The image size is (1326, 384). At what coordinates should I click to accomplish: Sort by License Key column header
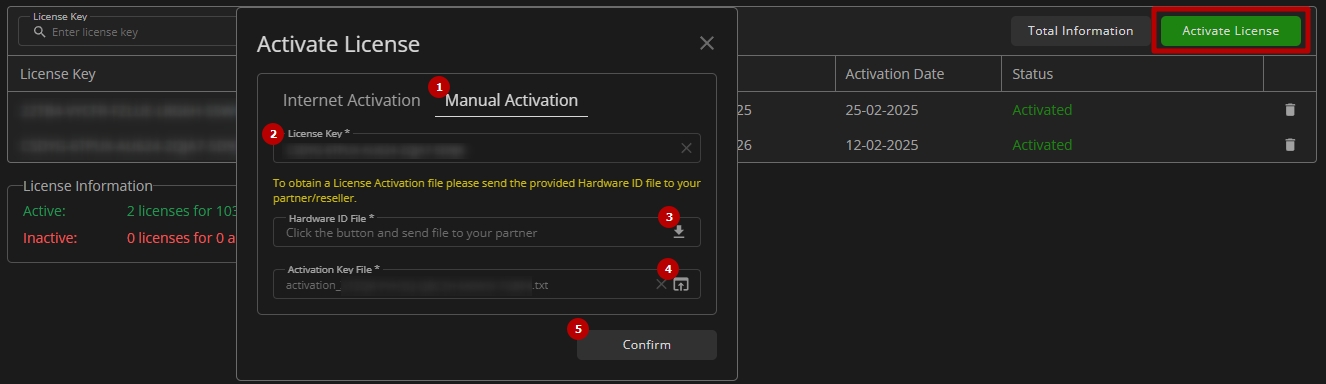[x=58, y=74]
